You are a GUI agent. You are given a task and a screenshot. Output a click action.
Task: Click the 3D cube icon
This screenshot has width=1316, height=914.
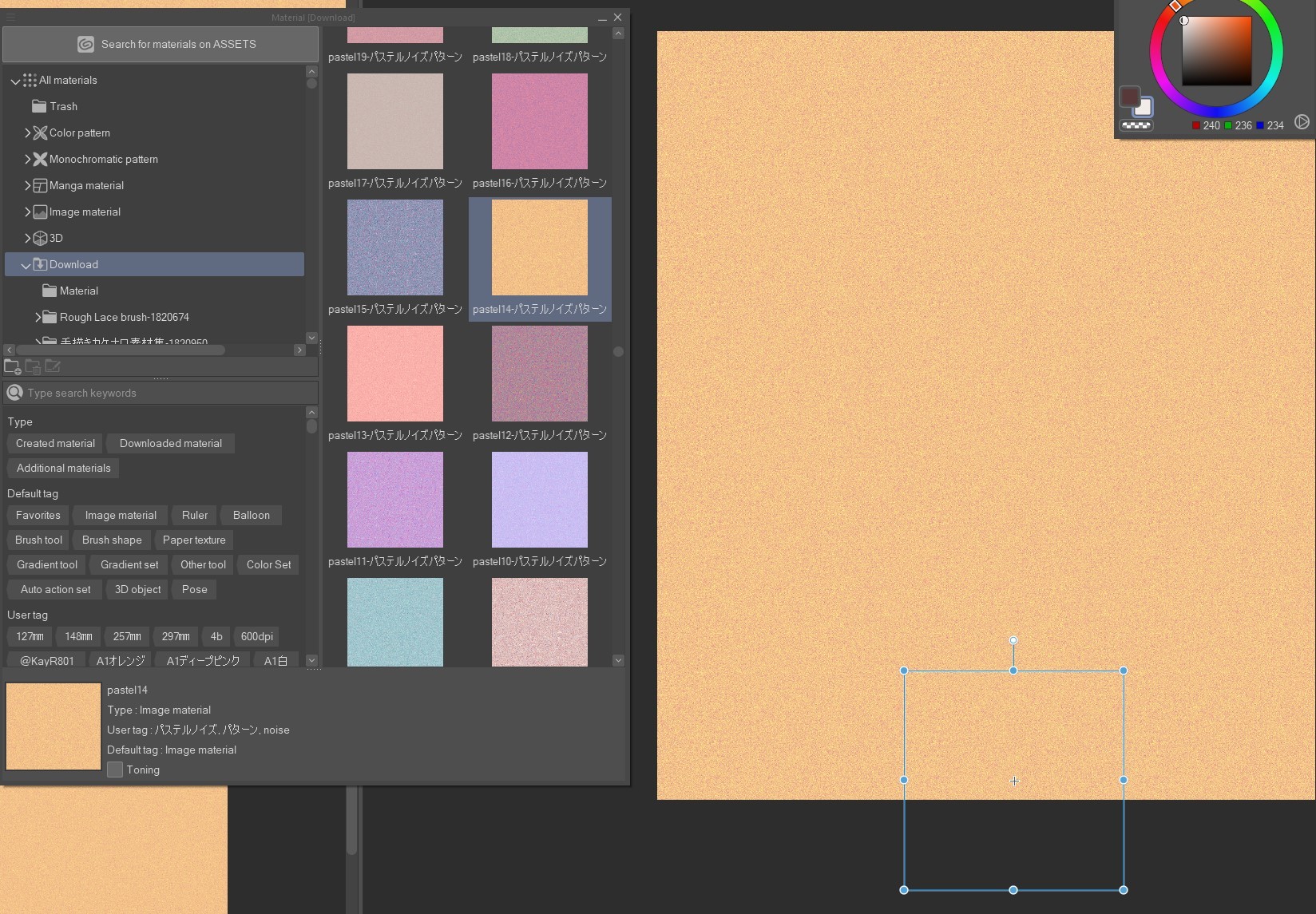coord(40,238)
